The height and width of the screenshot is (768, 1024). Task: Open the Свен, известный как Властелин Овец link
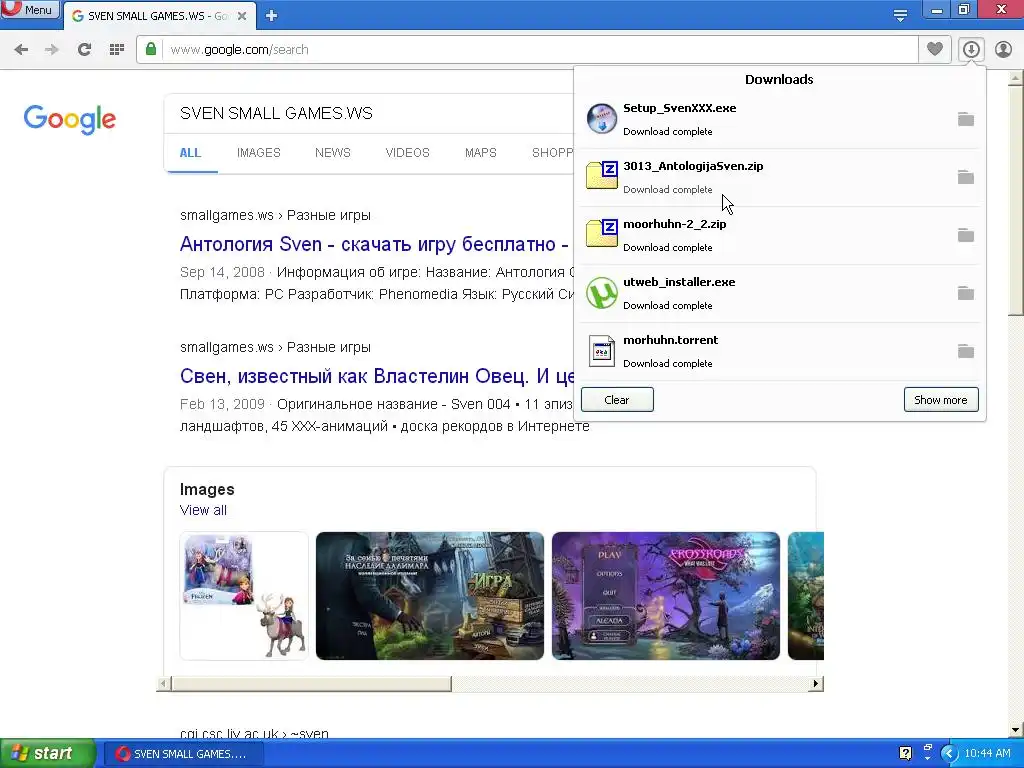coord(377,376)
